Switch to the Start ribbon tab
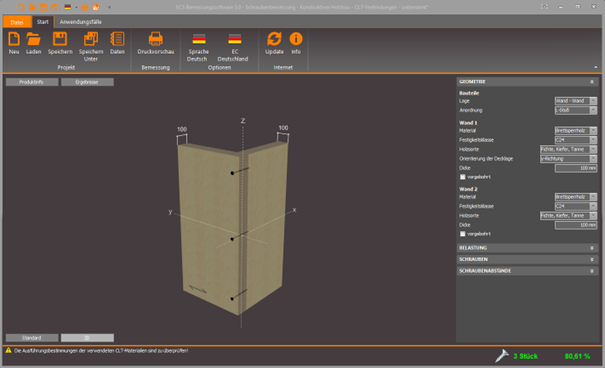This screenshot has width=605, height=368. coord(43,22)
